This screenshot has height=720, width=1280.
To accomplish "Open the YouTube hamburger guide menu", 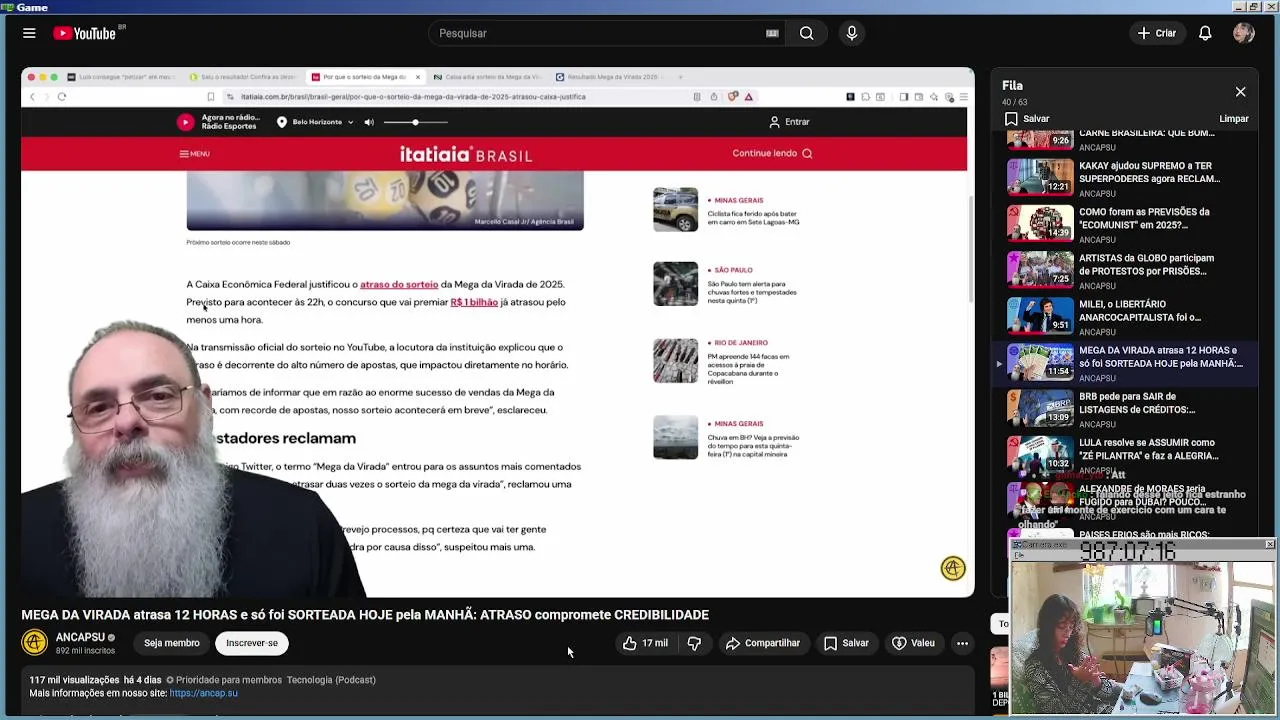I will click(x=29, y=33).
